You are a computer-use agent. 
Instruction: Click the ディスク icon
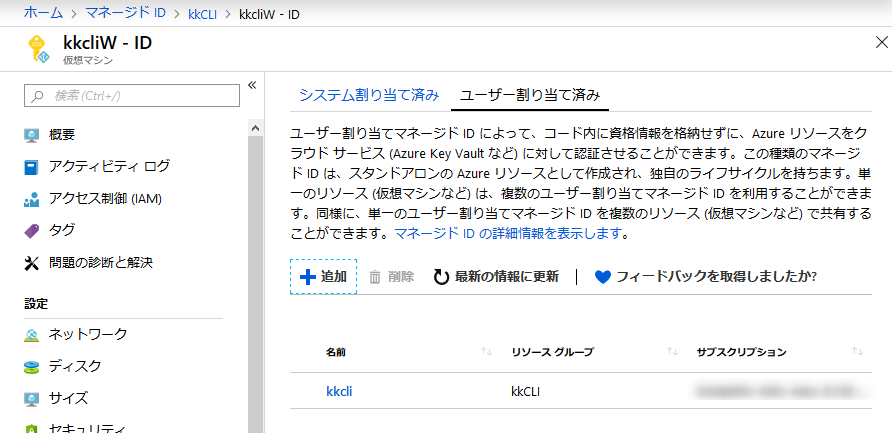(x=32, y=366)
